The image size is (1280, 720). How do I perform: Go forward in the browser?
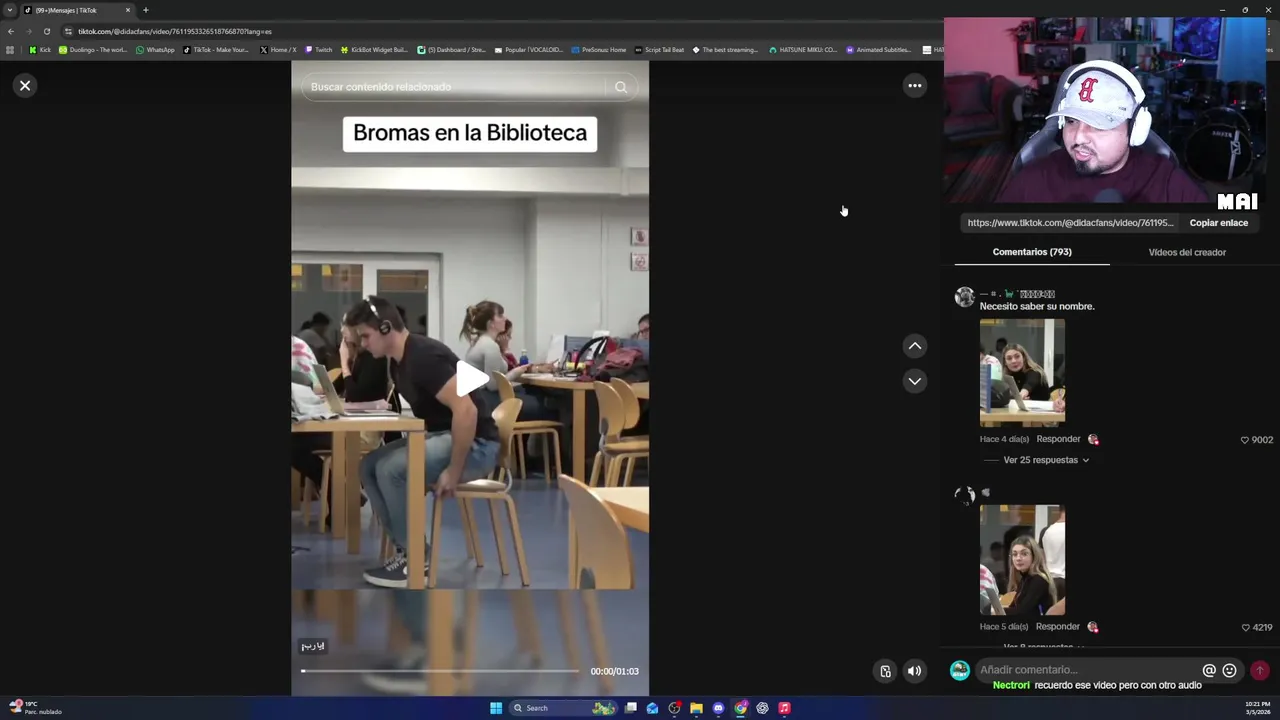[x=28, y=31]
